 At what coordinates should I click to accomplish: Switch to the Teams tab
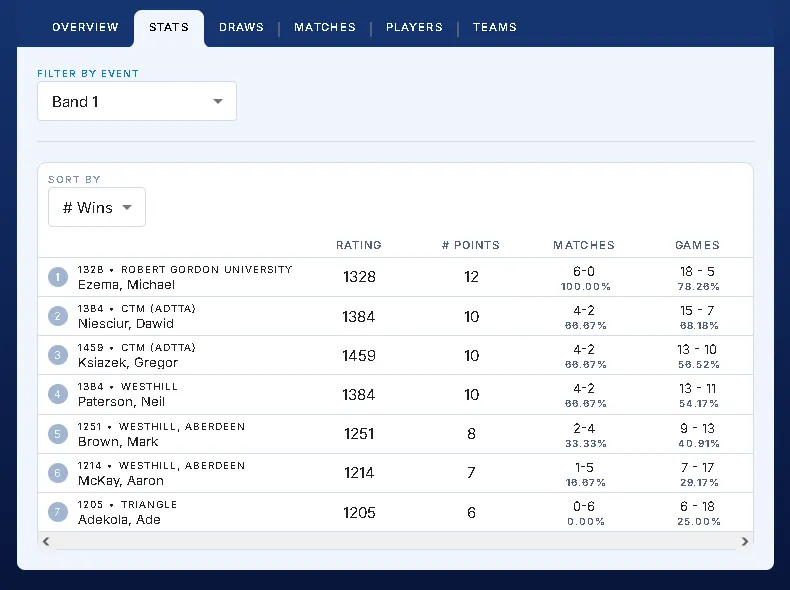pyautogui.click(x=495, y=27)
